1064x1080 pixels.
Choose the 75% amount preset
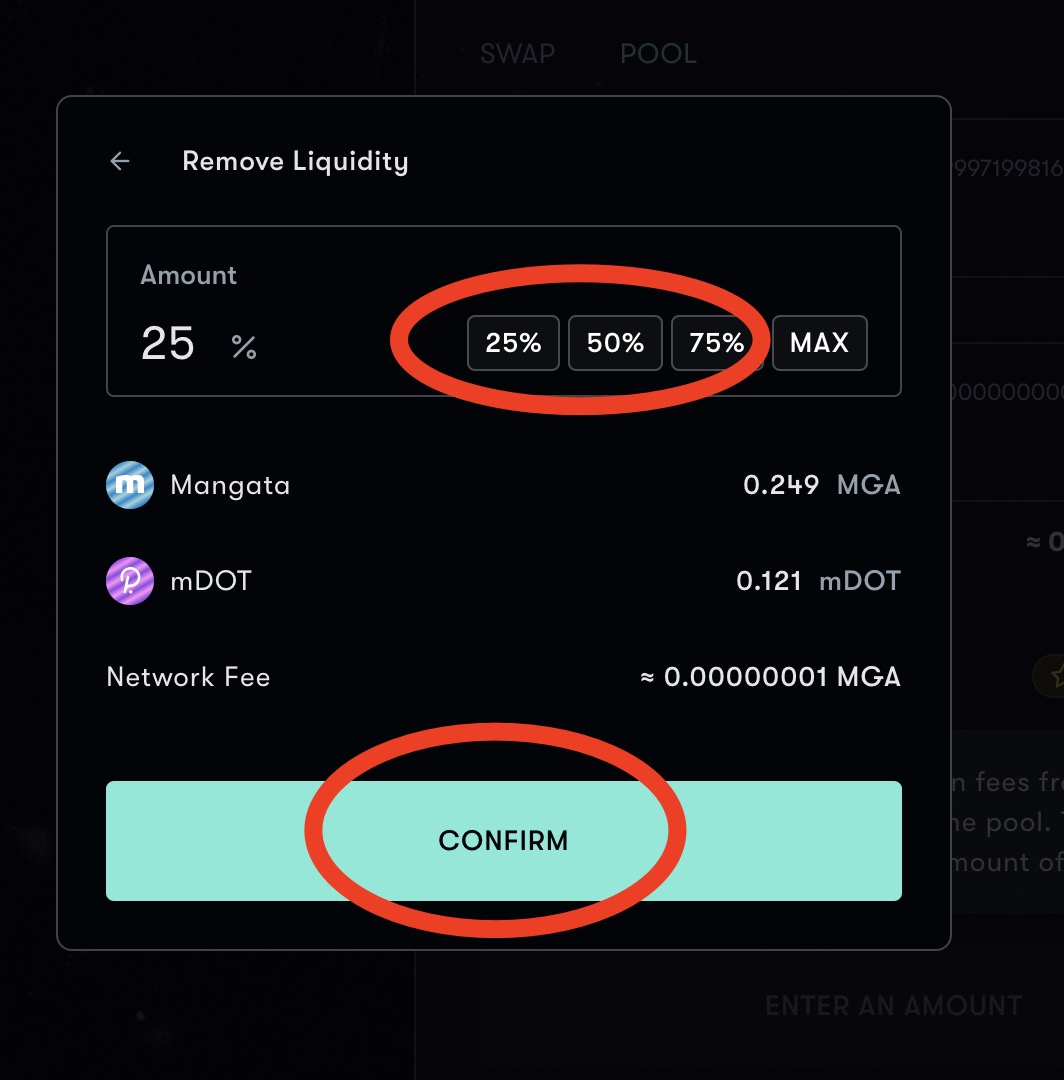click(717, 343)
